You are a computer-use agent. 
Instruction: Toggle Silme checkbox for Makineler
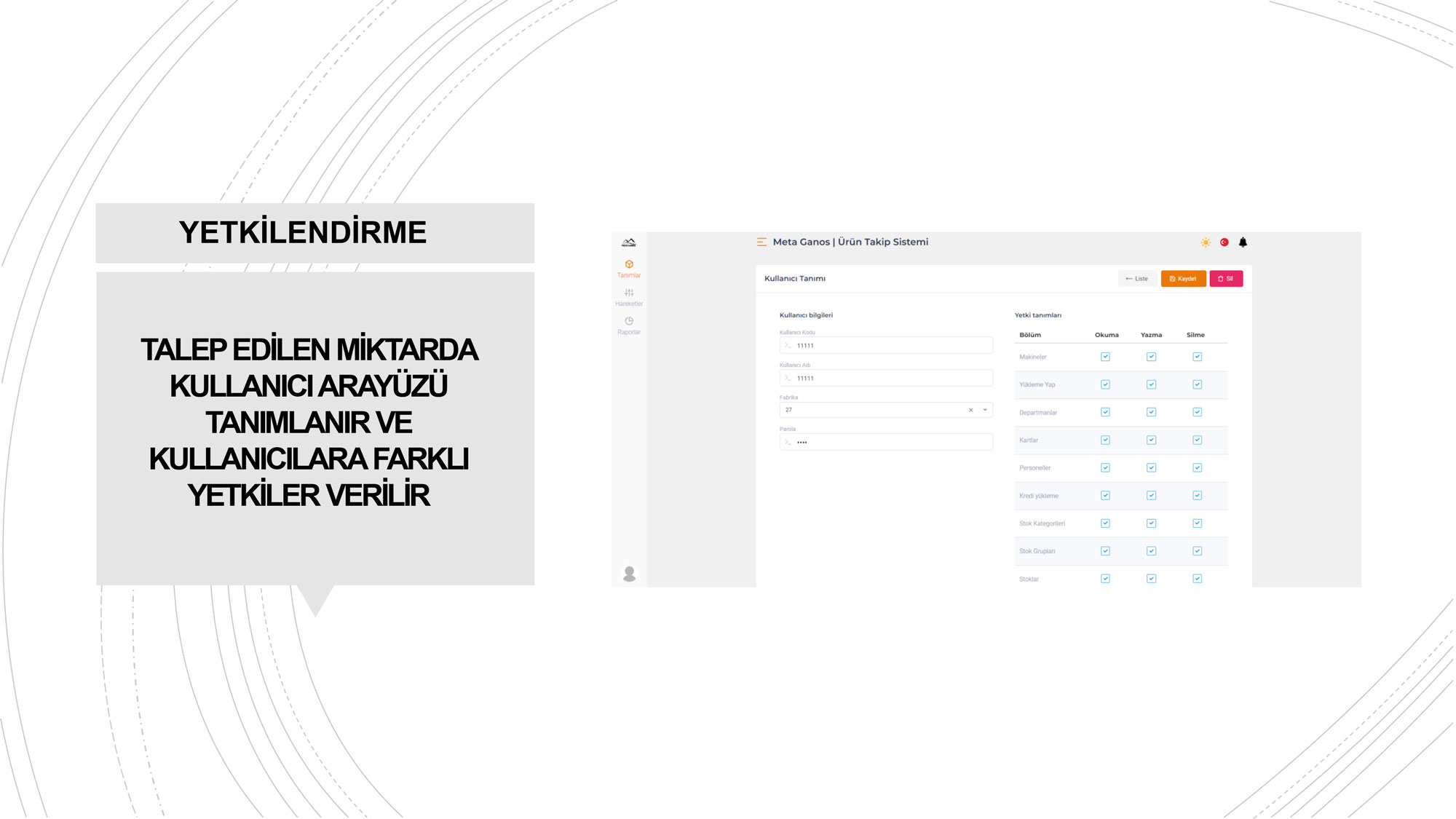click(x=1198, y=357)
